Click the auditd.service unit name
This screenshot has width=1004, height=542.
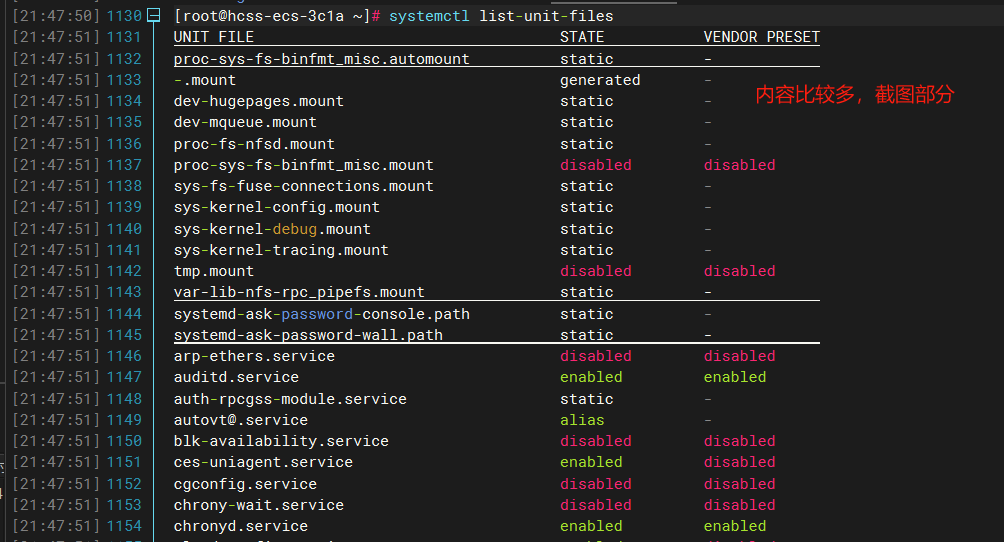(x=236, y=377)
